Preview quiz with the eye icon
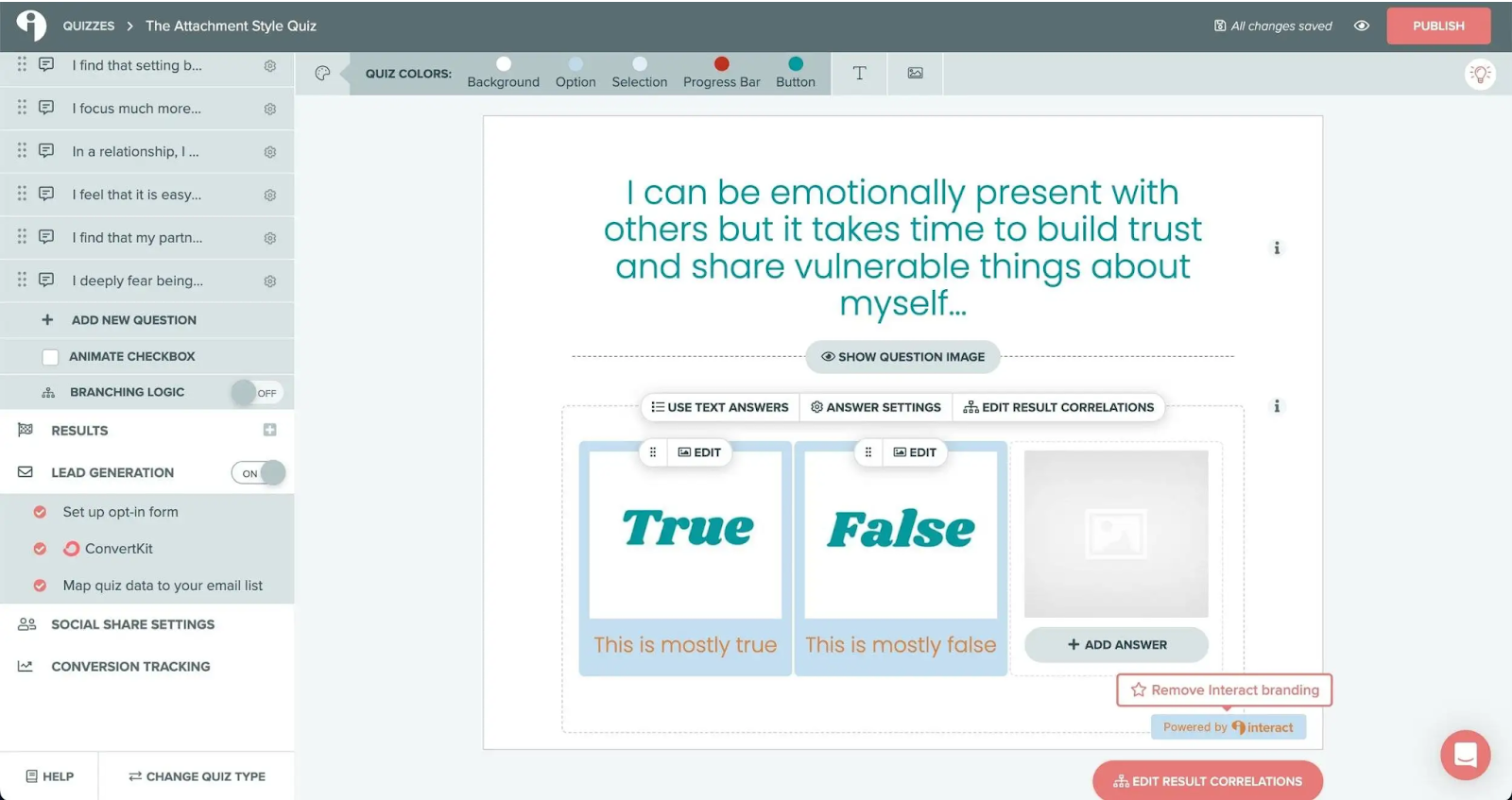This screenshot has width=1512, height=800. point(1361,26)
